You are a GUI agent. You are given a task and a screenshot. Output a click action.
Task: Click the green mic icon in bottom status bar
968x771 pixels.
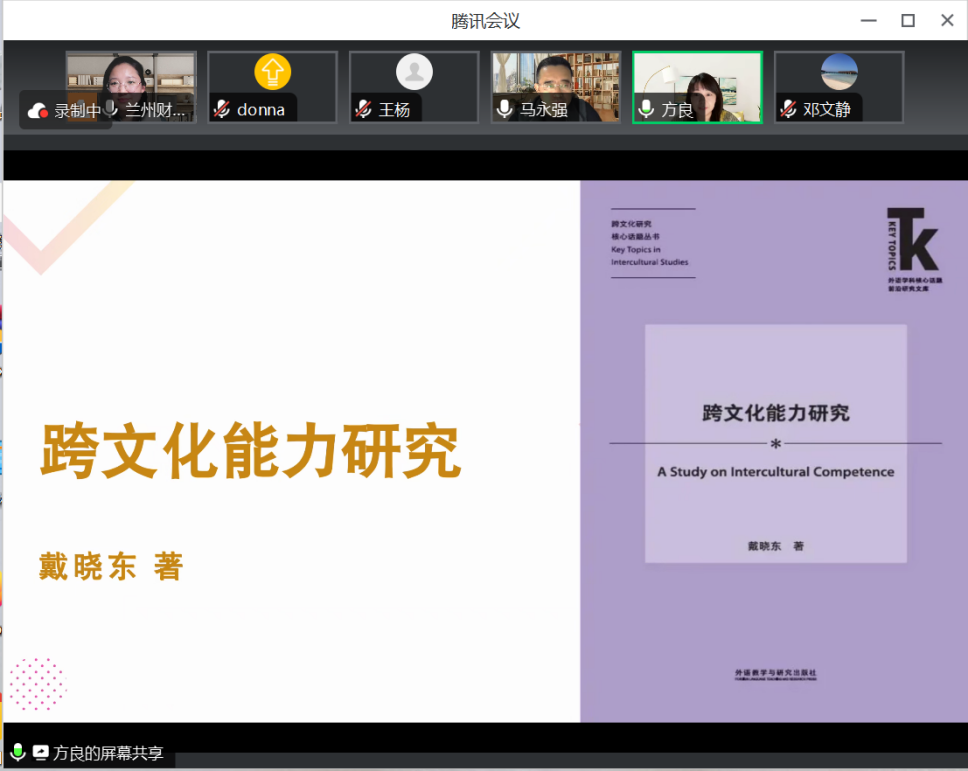18,752
